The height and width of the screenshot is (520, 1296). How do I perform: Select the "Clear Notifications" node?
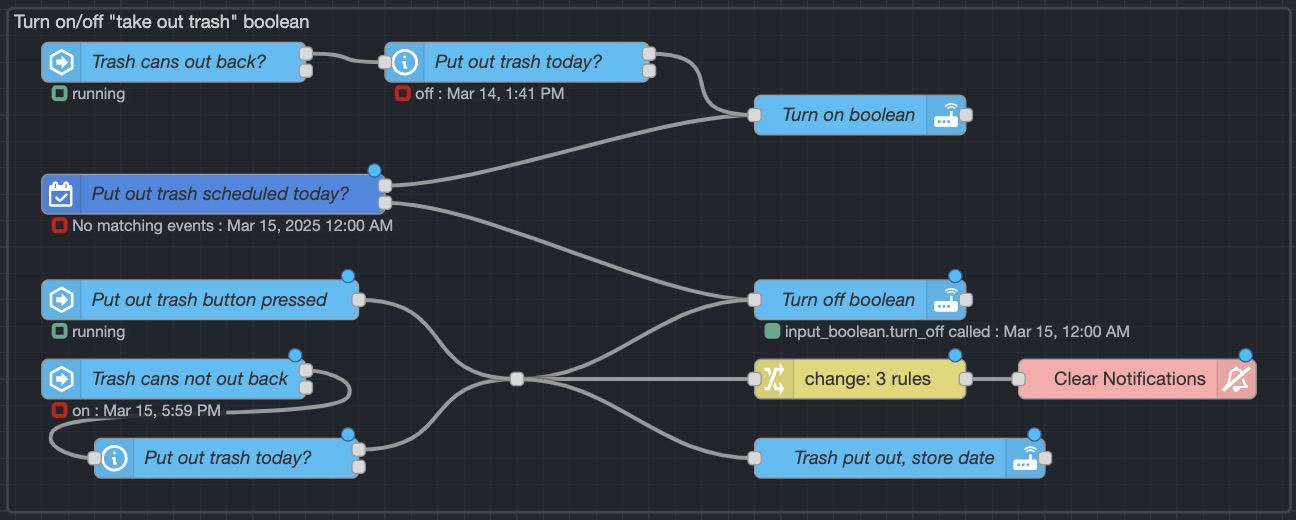click(1137, 379)
